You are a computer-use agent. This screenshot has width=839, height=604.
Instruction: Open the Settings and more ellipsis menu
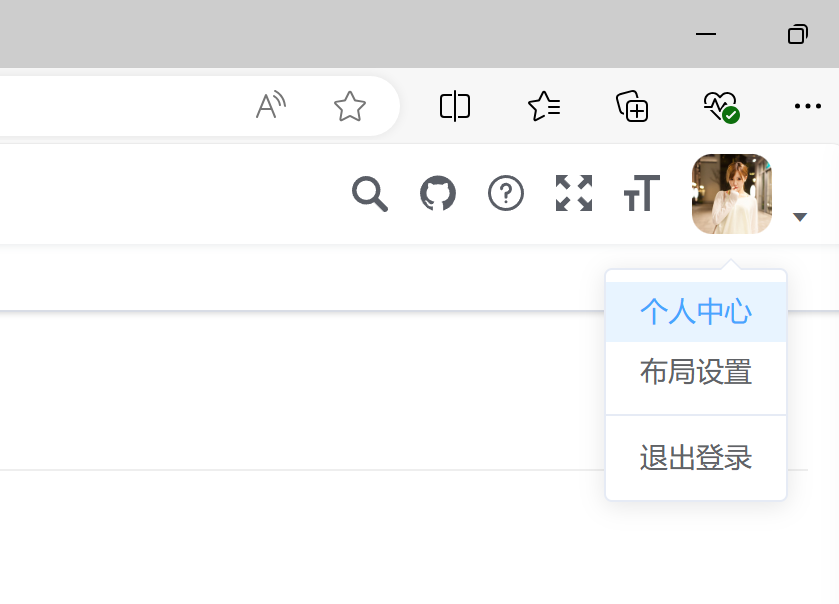[807, 106]
